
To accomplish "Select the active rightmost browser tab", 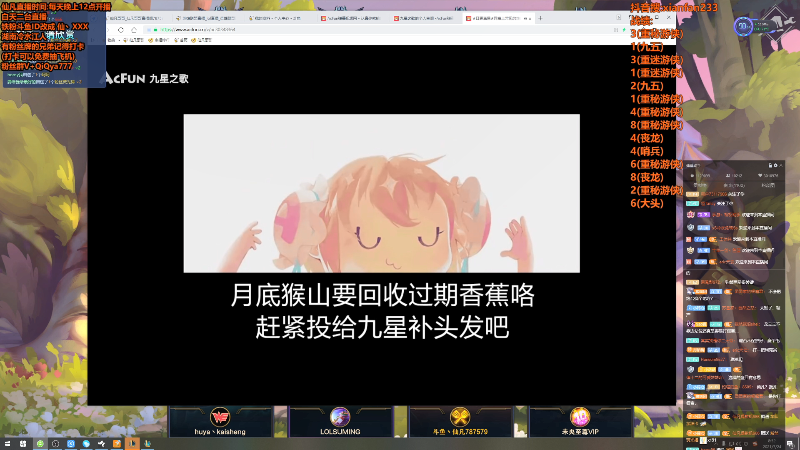I will 497,18.
